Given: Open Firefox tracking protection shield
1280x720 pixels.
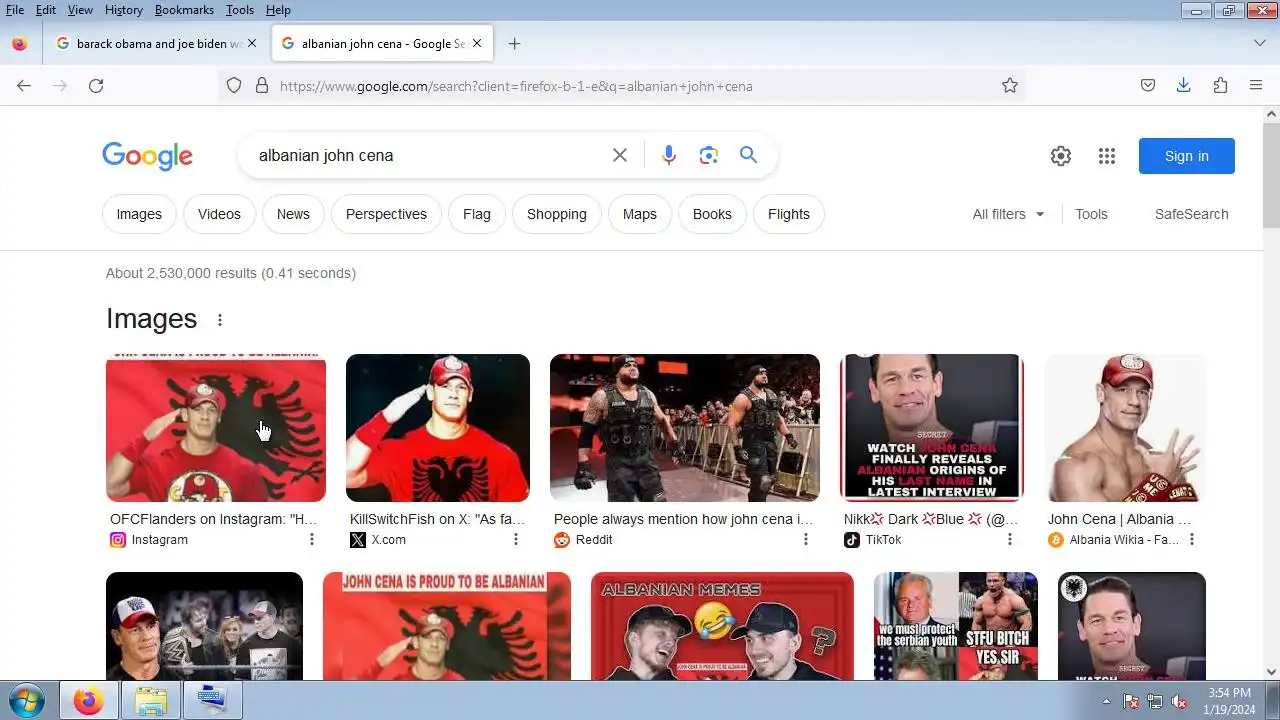Looking at the screenshot, I should pos(234,86).
